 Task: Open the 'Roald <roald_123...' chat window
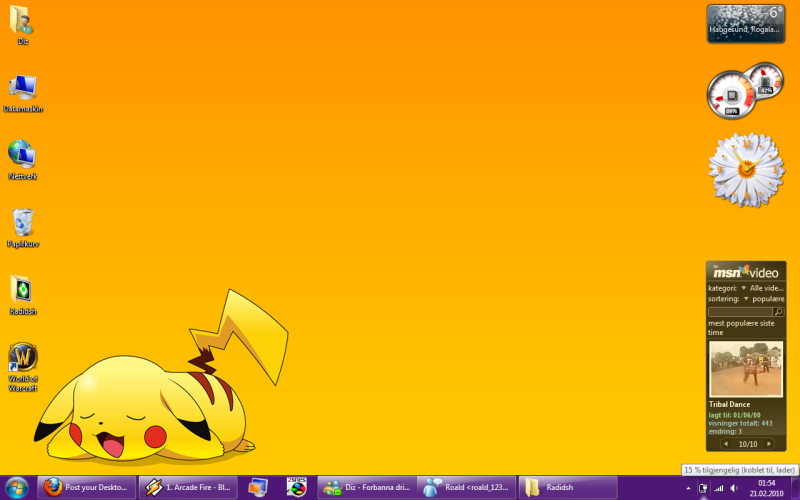[467, 488]
